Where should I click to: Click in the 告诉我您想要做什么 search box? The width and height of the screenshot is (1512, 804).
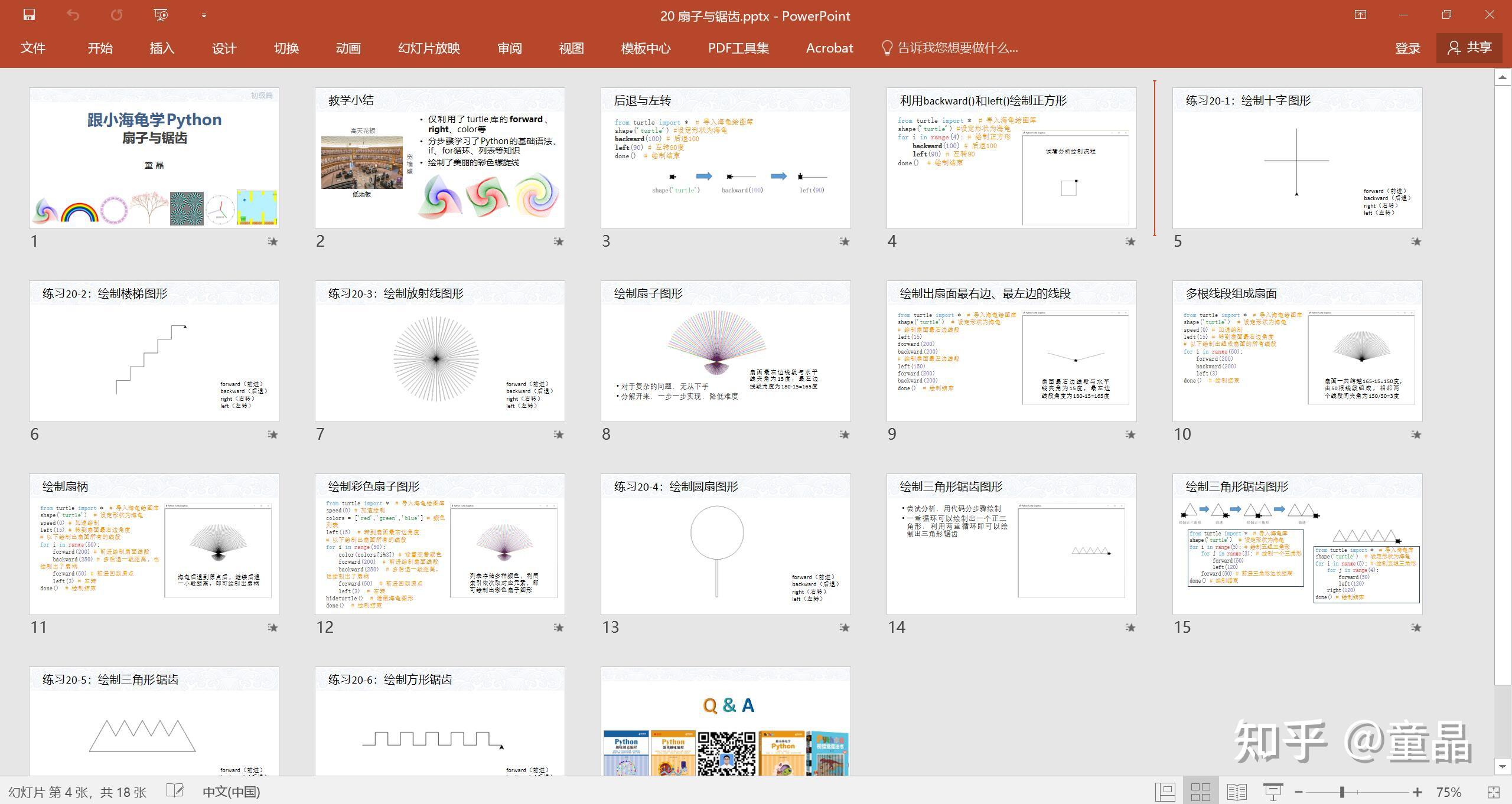(957, 48)
